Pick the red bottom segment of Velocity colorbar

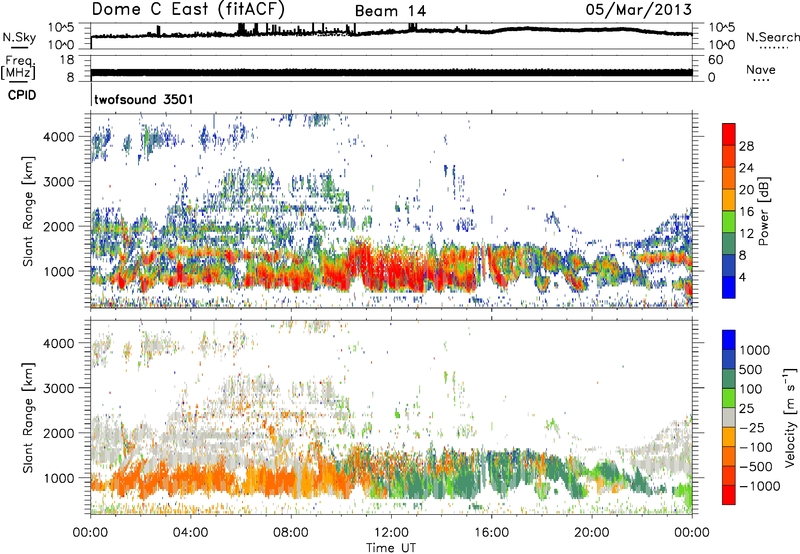tap(729, 495)
